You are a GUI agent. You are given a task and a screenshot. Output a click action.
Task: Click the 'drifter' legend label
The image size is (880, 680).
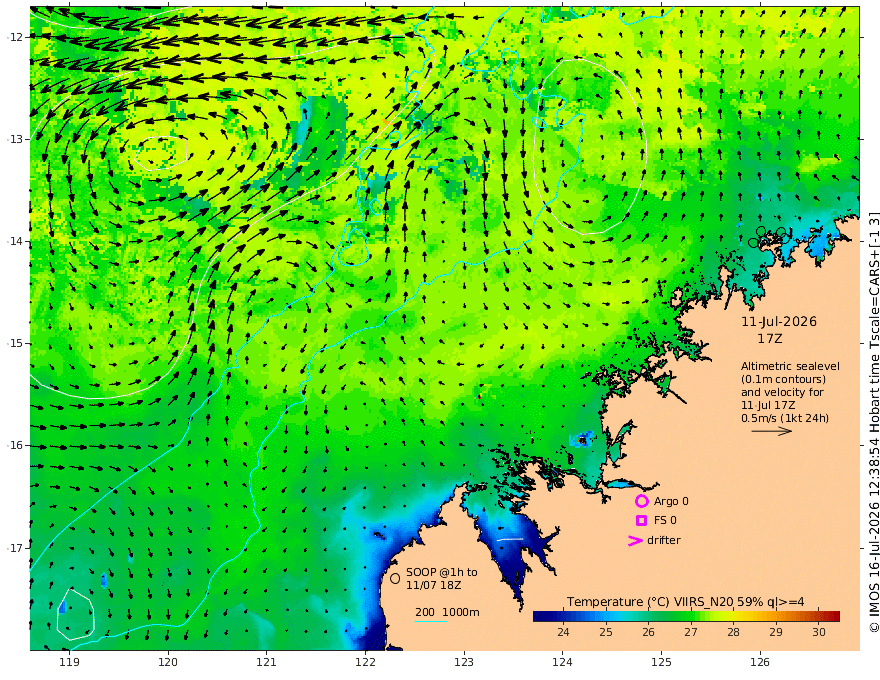point(664,540)
